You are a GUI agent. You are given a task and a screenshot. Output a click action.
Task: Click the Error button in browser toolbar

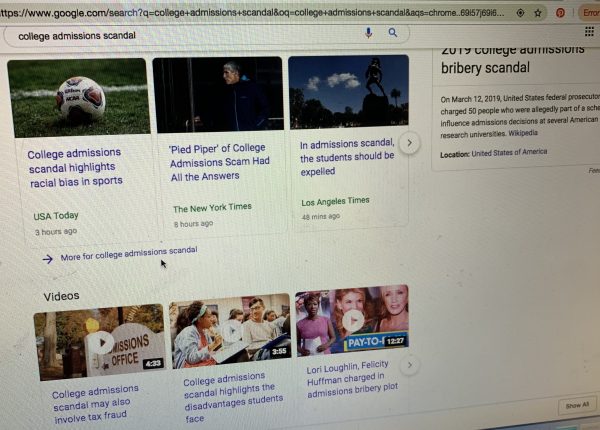[x=590, y=13]
